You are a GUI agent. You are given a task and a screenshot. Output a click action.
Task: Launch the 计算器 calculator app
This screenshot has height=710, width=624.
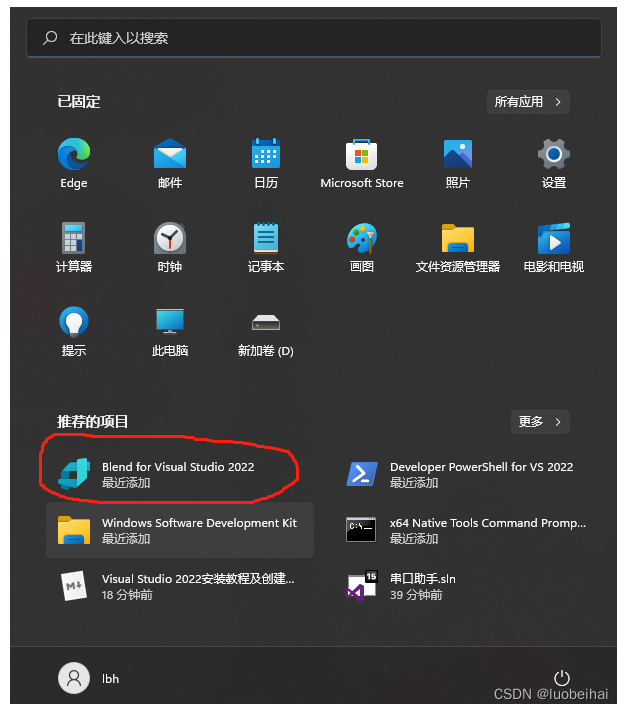[x=74, y=247]
